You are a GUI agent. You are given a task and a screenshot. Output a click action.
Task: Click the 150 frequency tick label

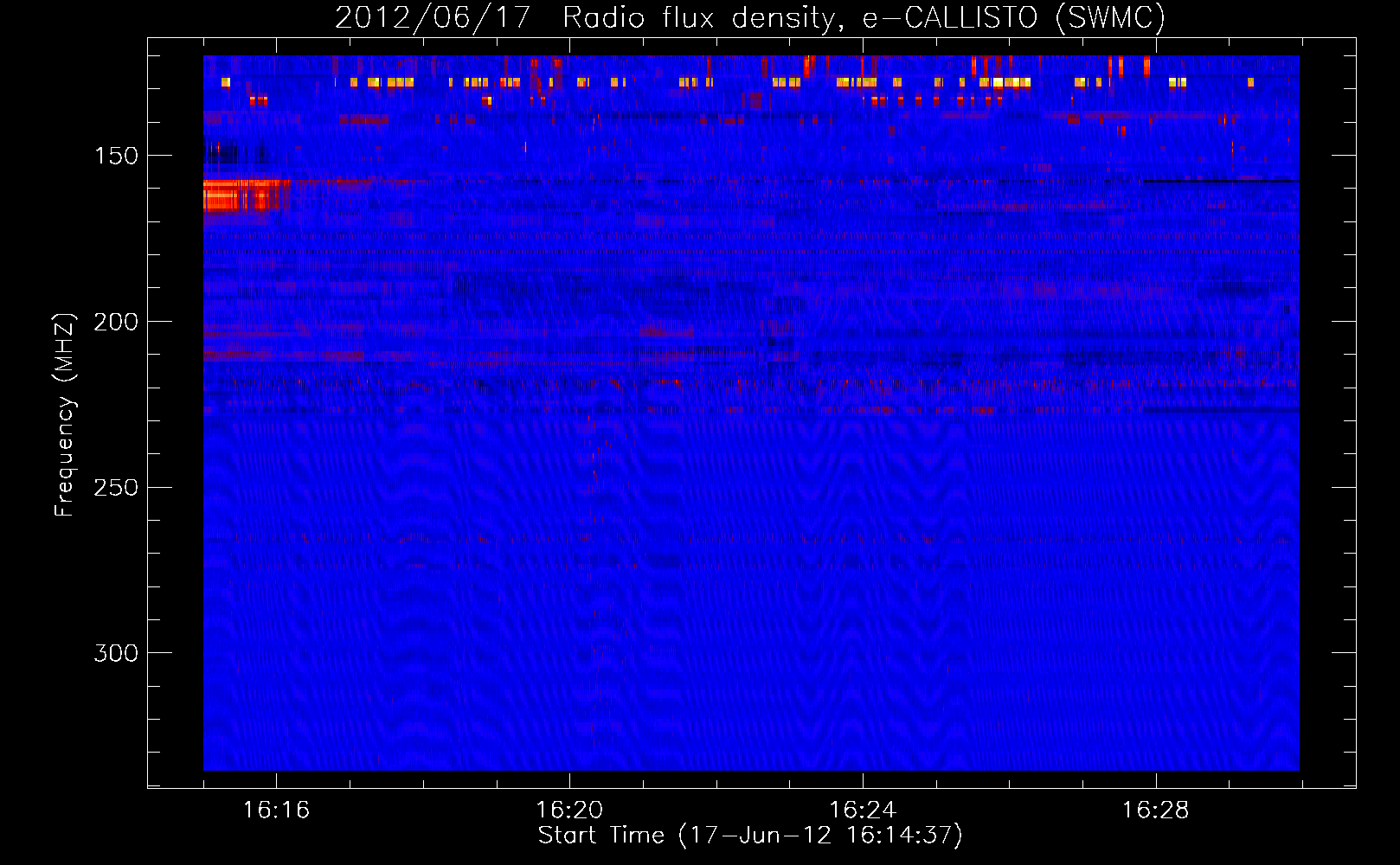[x=115, y=156]
